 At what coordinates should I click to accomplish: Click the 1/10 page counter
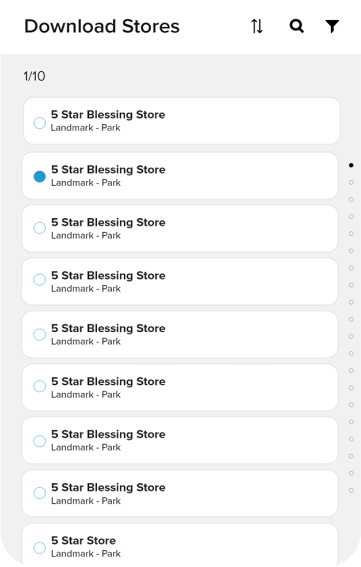point(34,76)
